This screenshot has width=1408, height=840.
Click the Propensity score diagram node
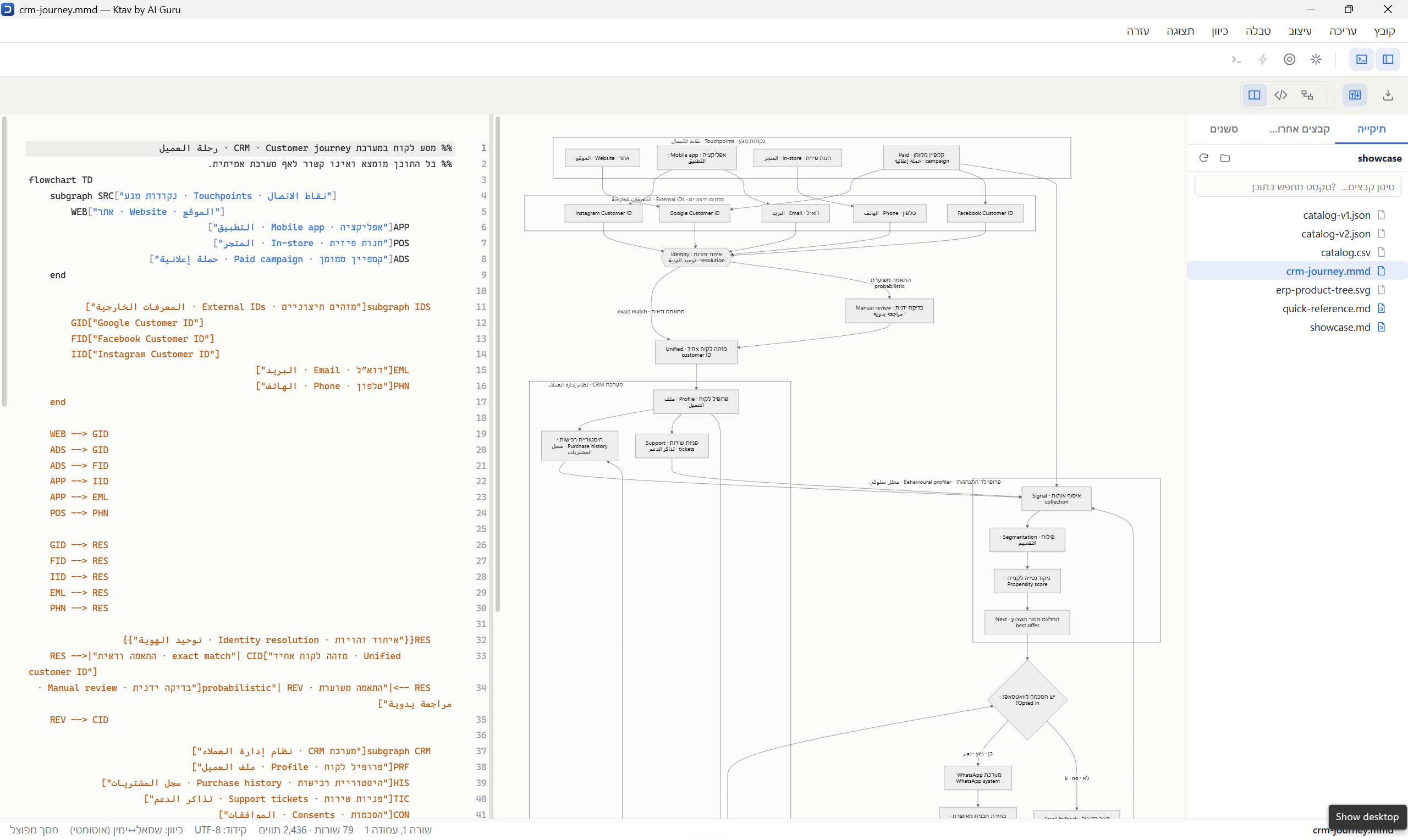(1027, 581)
